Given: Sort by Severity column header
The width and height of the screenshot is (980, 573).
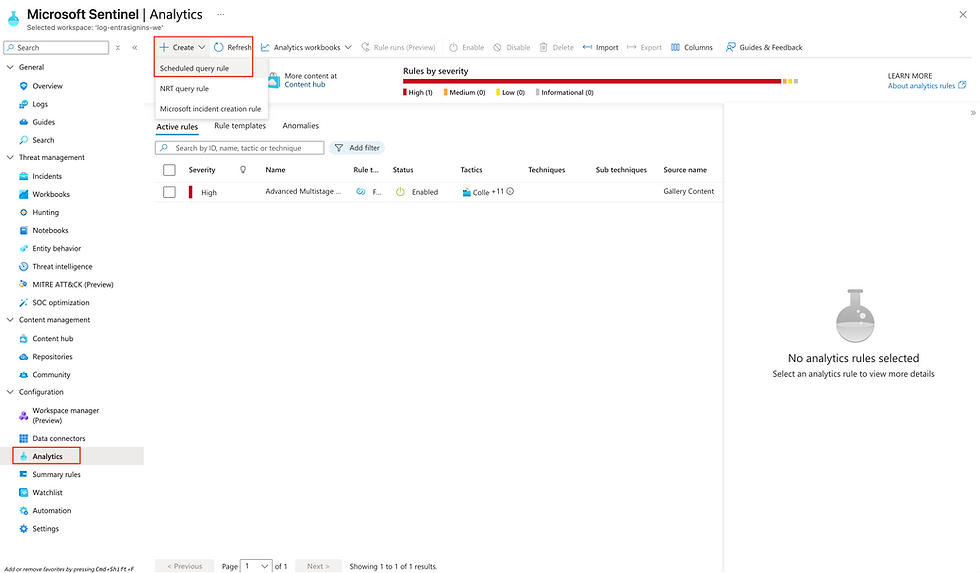Looking at the screenshot, I should click(x=202, y=170).
